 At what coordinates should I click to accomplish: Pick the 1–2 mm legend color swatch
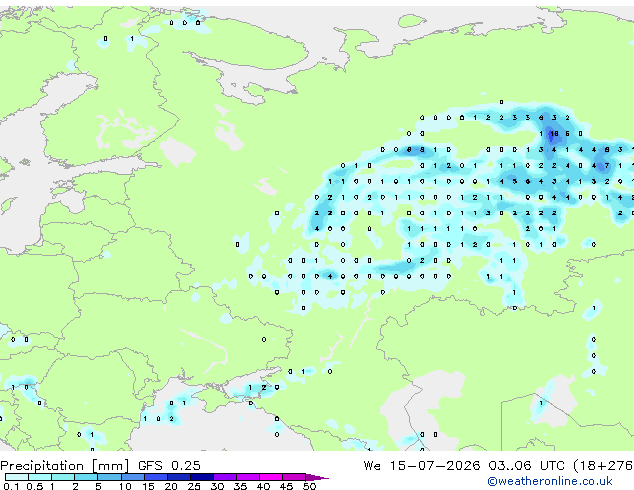click(63, 477)
